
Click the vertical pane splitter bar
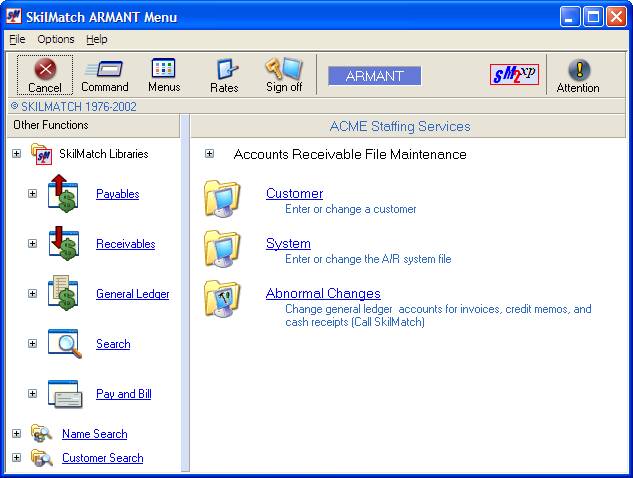click(x=185, y=293)
